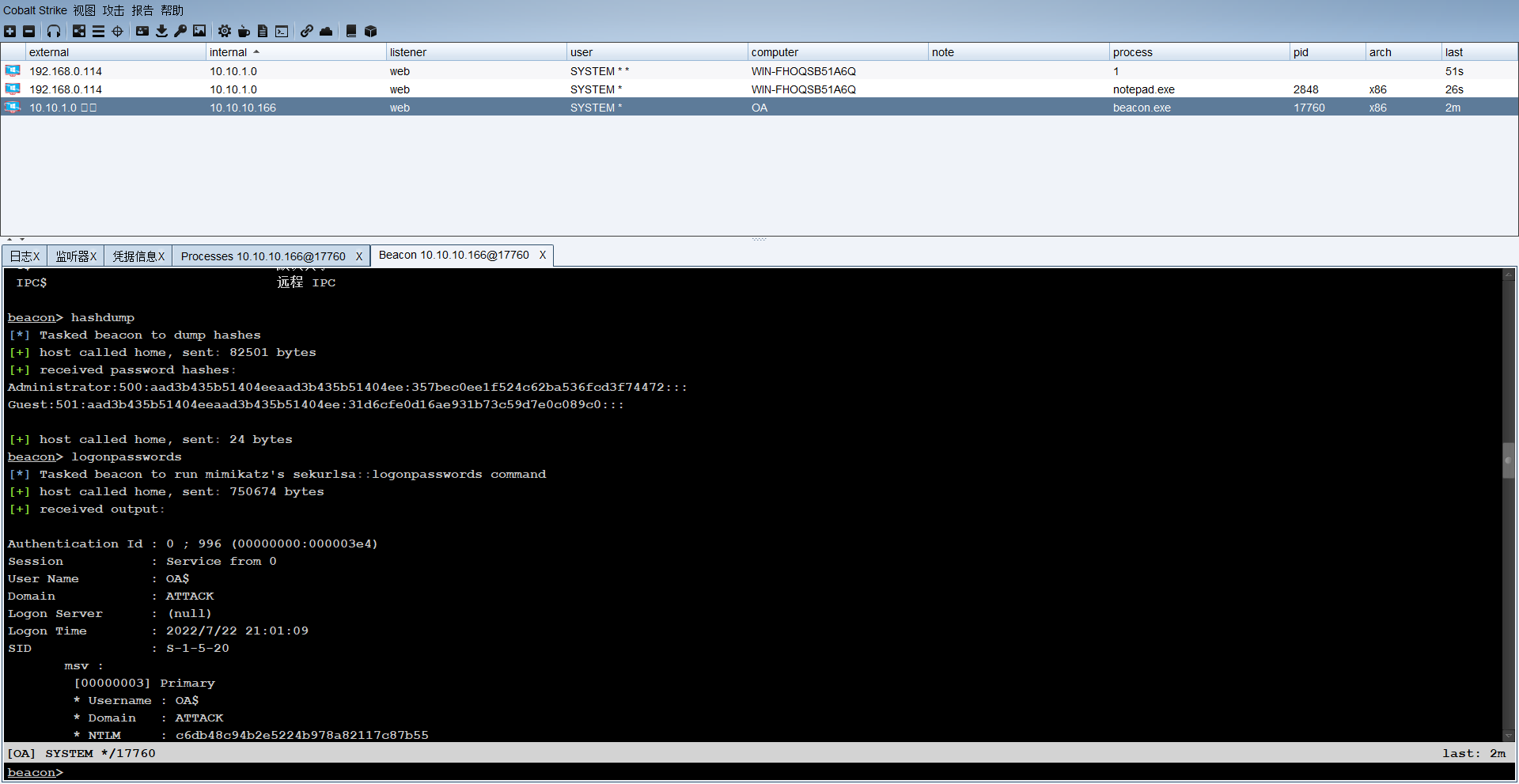
Task: Sort by note column header
Action: click(1019, 52)
